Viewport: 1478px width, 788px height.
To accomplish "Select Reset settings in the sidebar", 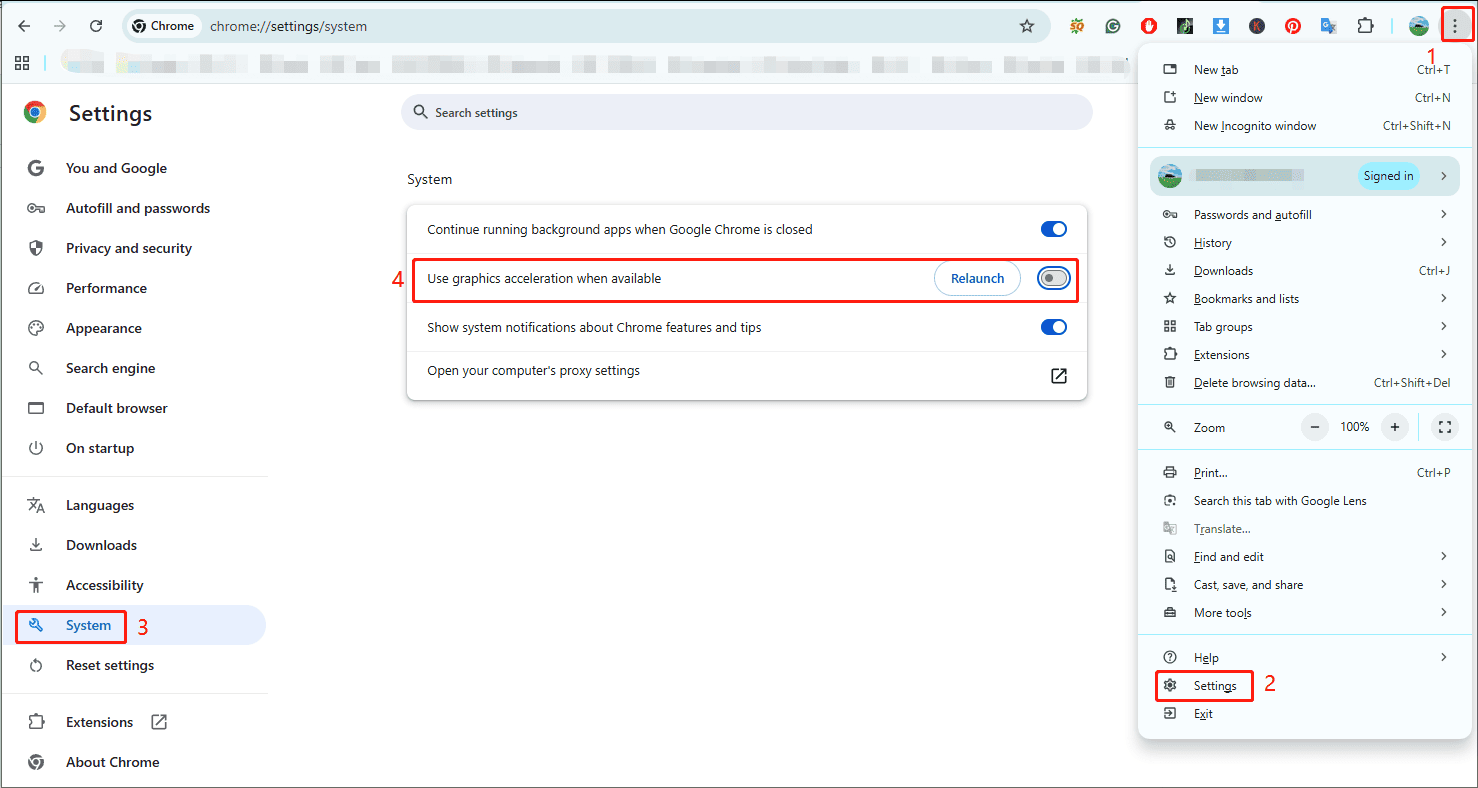I will point(109,665).
